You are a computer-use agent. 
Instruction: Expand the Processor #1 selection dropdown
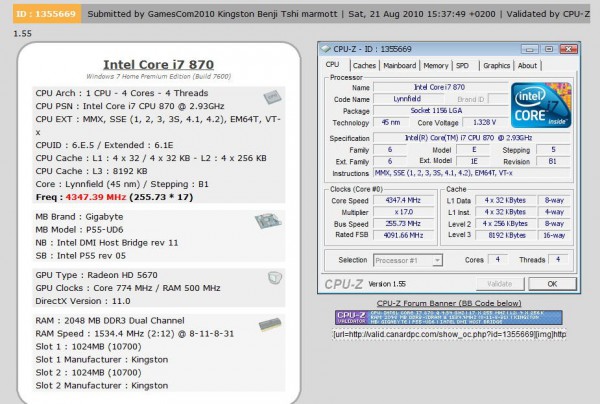[437, 261]
